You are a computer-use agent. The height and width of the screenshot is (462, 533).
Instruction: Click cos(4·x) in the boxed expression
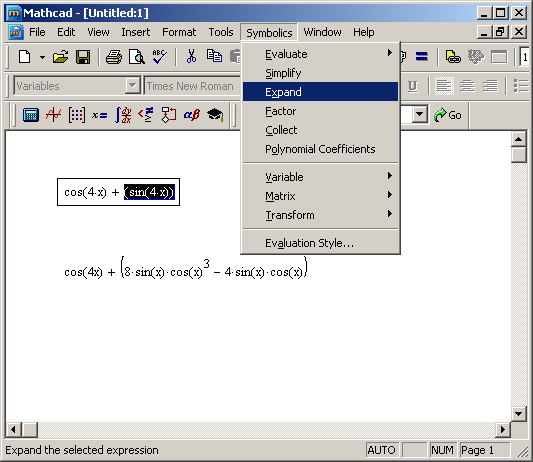[x=85, y=192]
